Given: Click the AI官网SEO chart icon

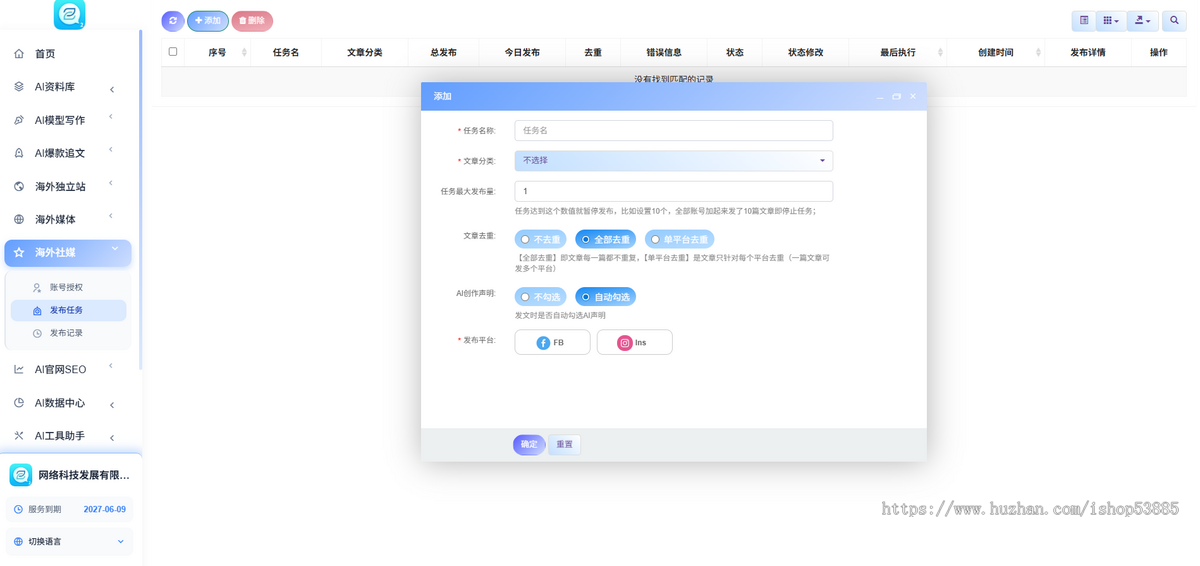Looking at the screenshot, I should 19,369.
